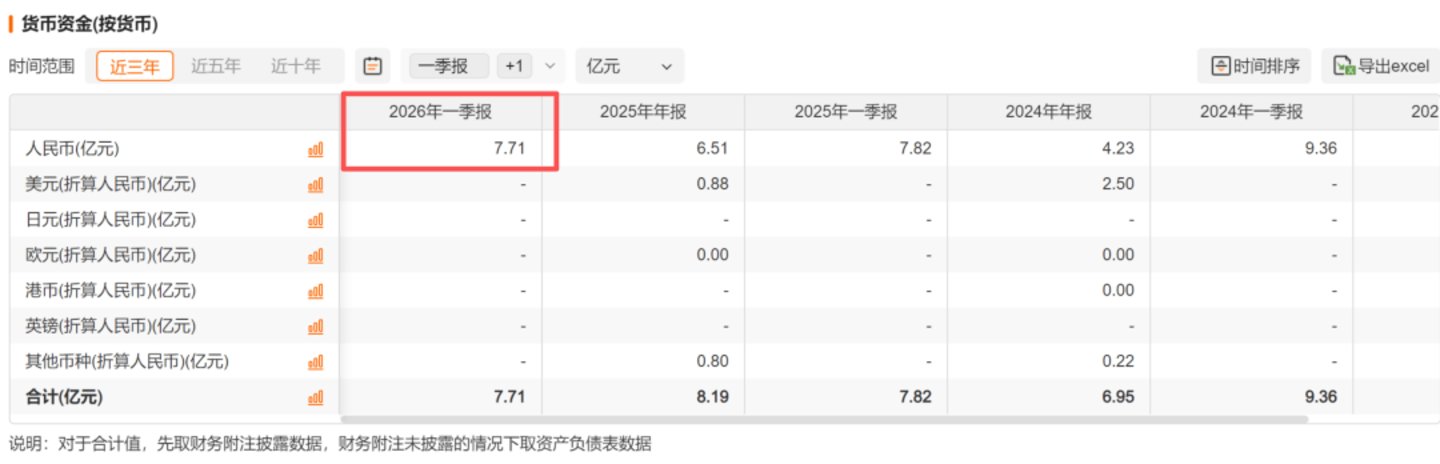
Task: Open chart icon for 其他币种 row
Action: pyautogui.click(x=315, y=362)
